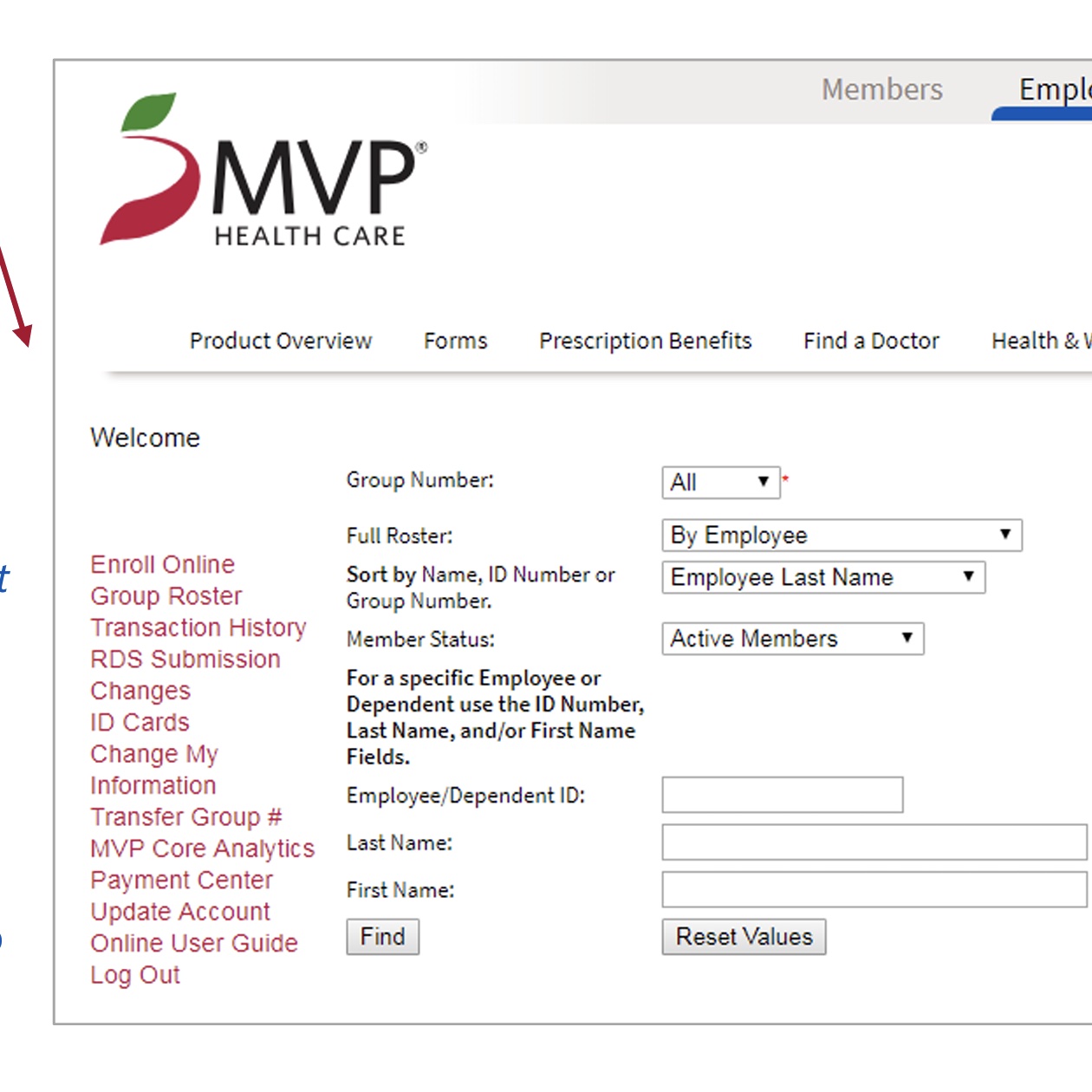Click into the First Name field

point(874,890)
